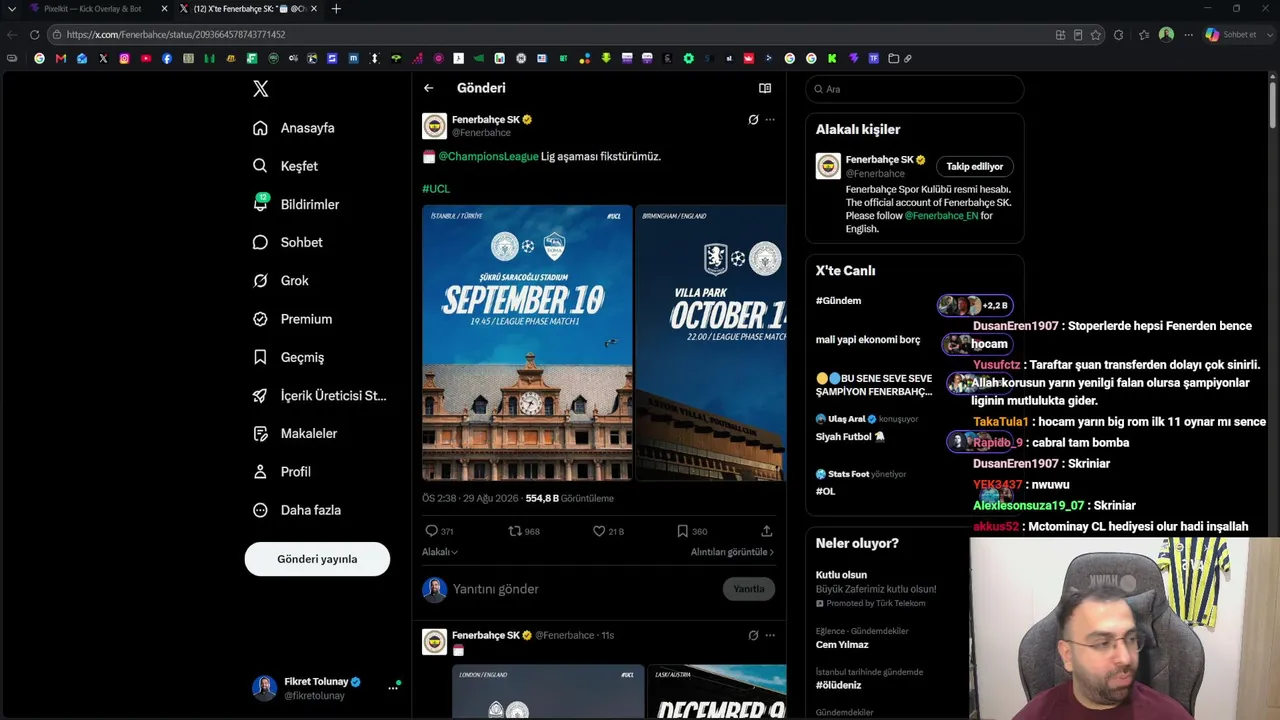Open the Instagram bookmark icon
Image resolution: width=1280 pixels, height=720 pixels.
coord(124,58)
